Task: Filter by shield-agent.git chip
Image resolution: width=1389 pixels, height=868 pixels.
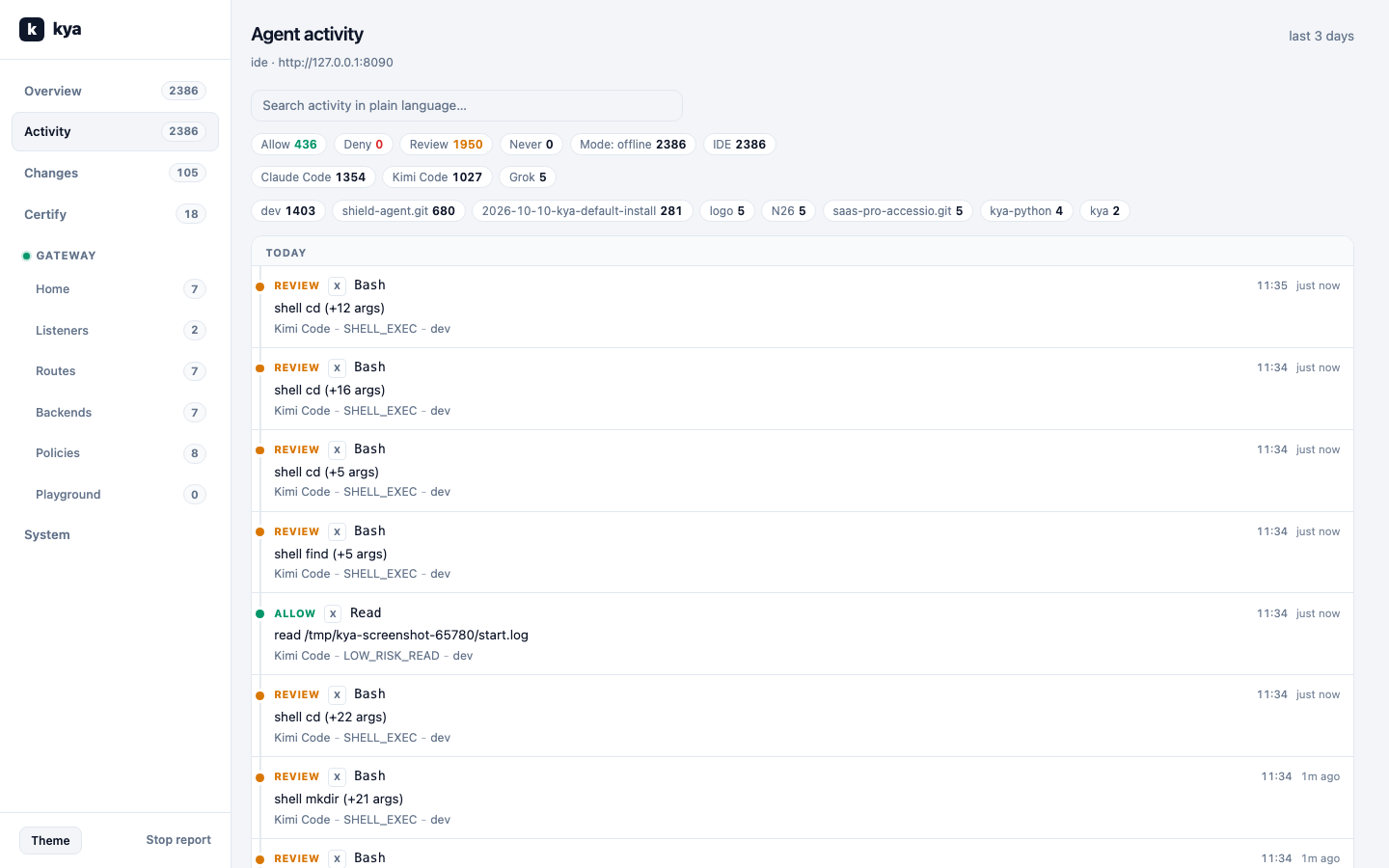Action: pyautogui.click(x=398, y=211)
